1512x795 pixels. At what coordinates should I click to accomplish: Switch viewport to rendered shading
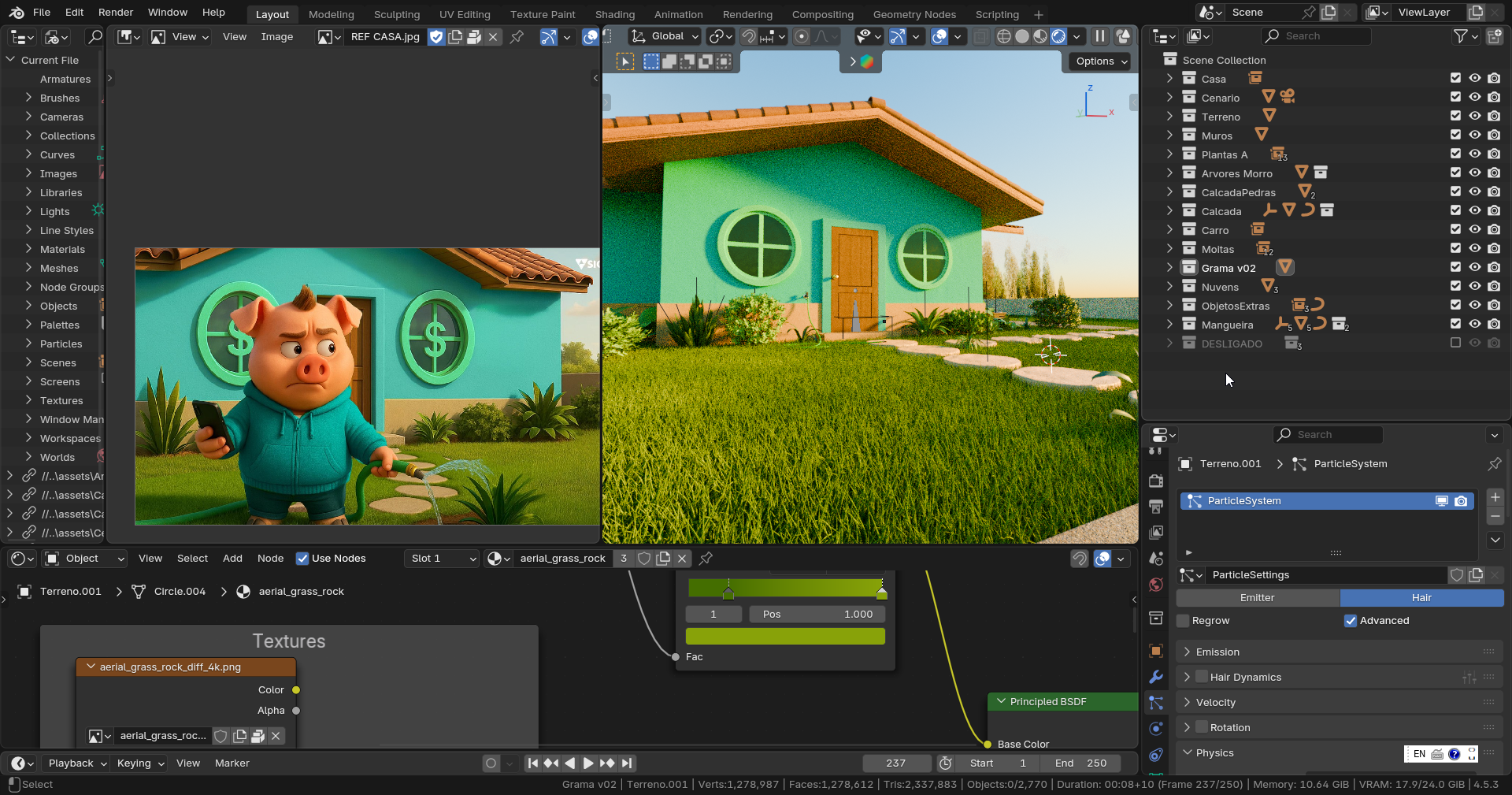pyautogui.click(x=1058, y=36)
